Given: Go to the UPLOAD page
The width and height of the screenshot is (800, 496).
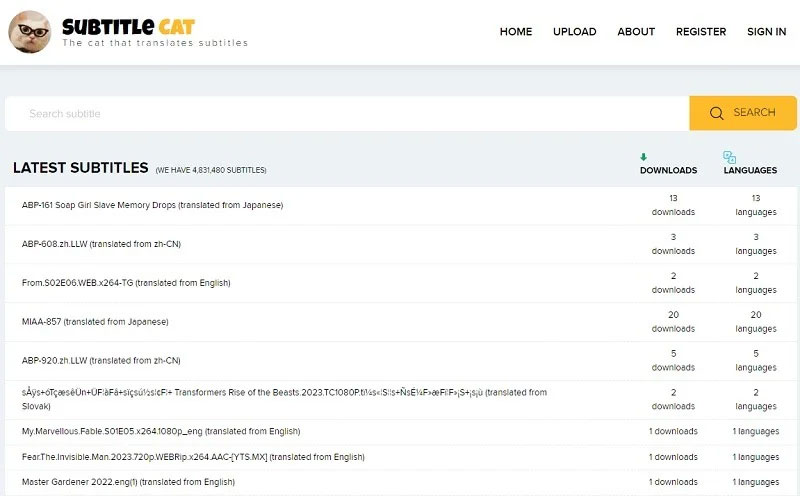Looking at the screenshot, I should click(574, 32).
